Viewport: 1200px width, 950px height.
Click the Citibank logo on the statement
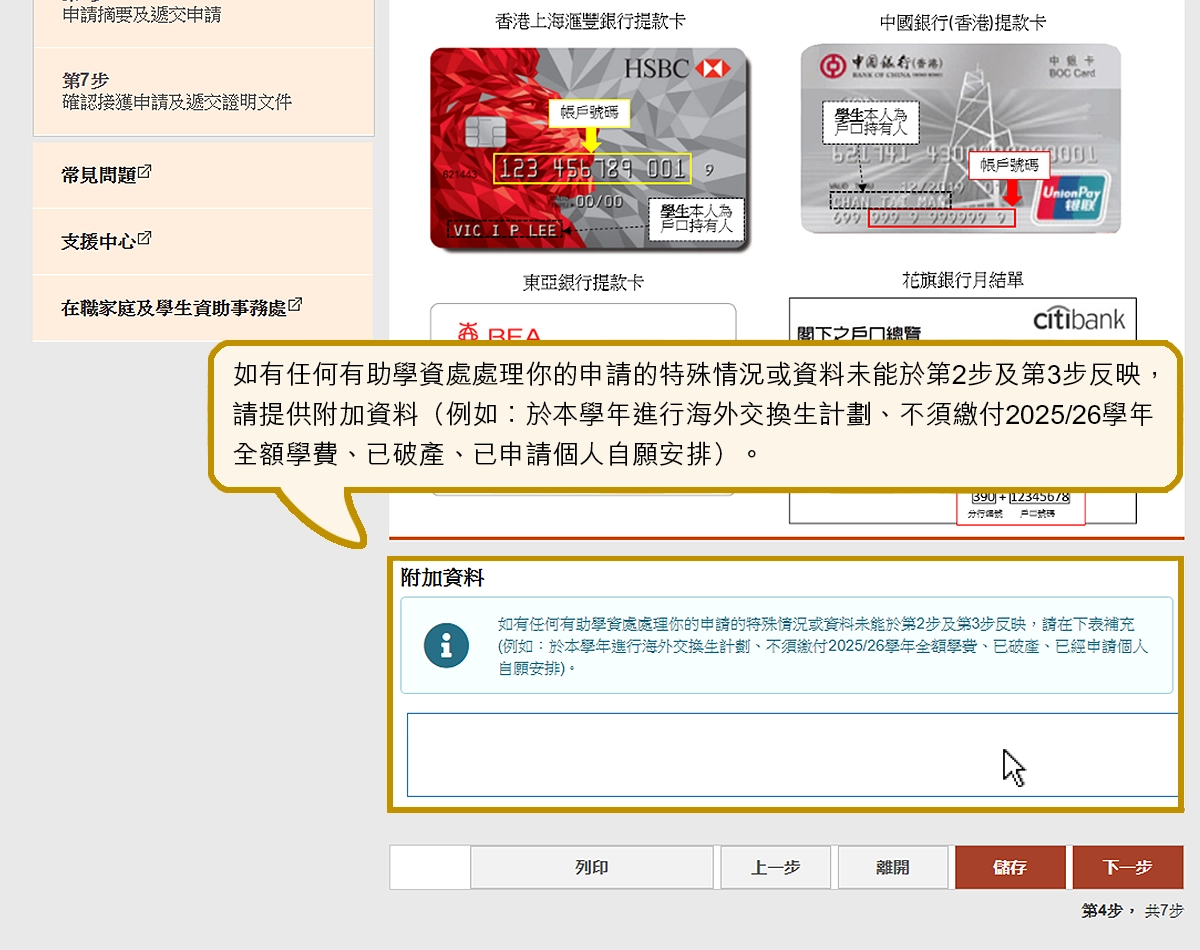tap(1078, 320)
